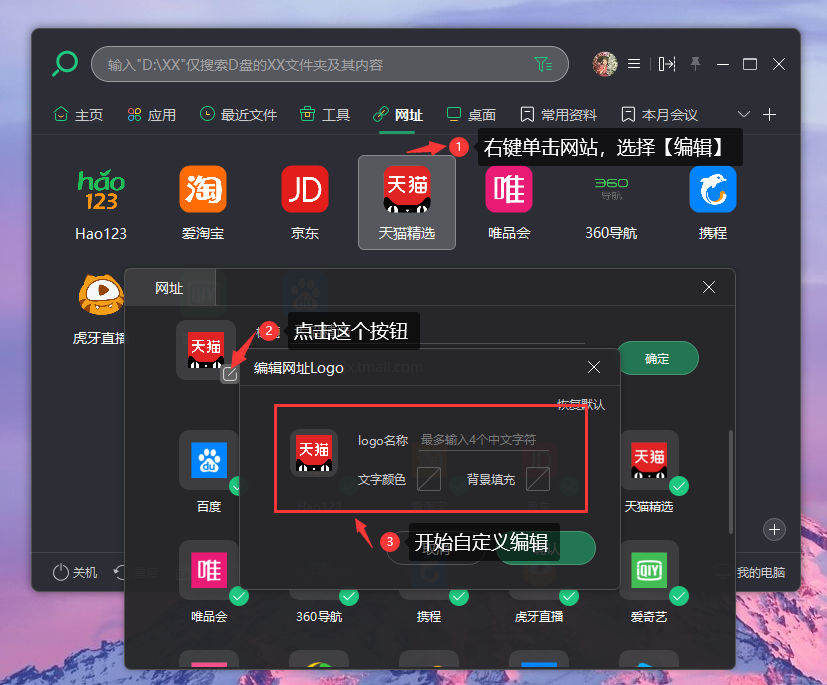Pin the window with pushpin icon

(x=695, y=64)
